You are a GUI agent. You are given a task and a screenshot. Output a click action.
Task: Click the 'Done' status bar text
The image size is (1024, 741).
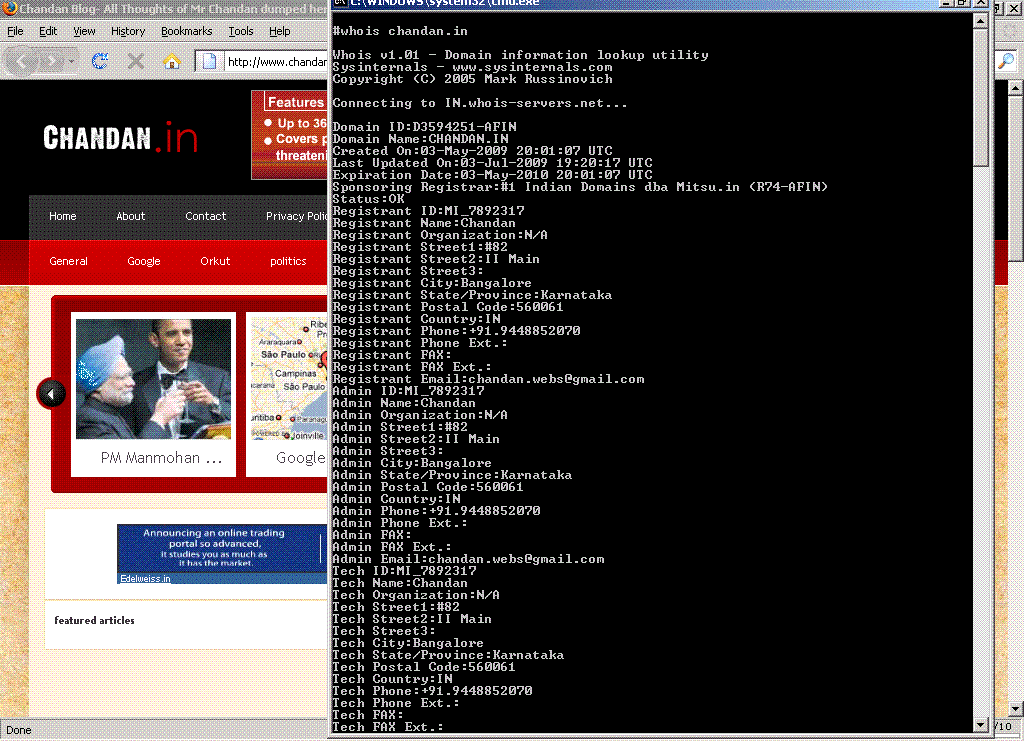pos(18,730)
